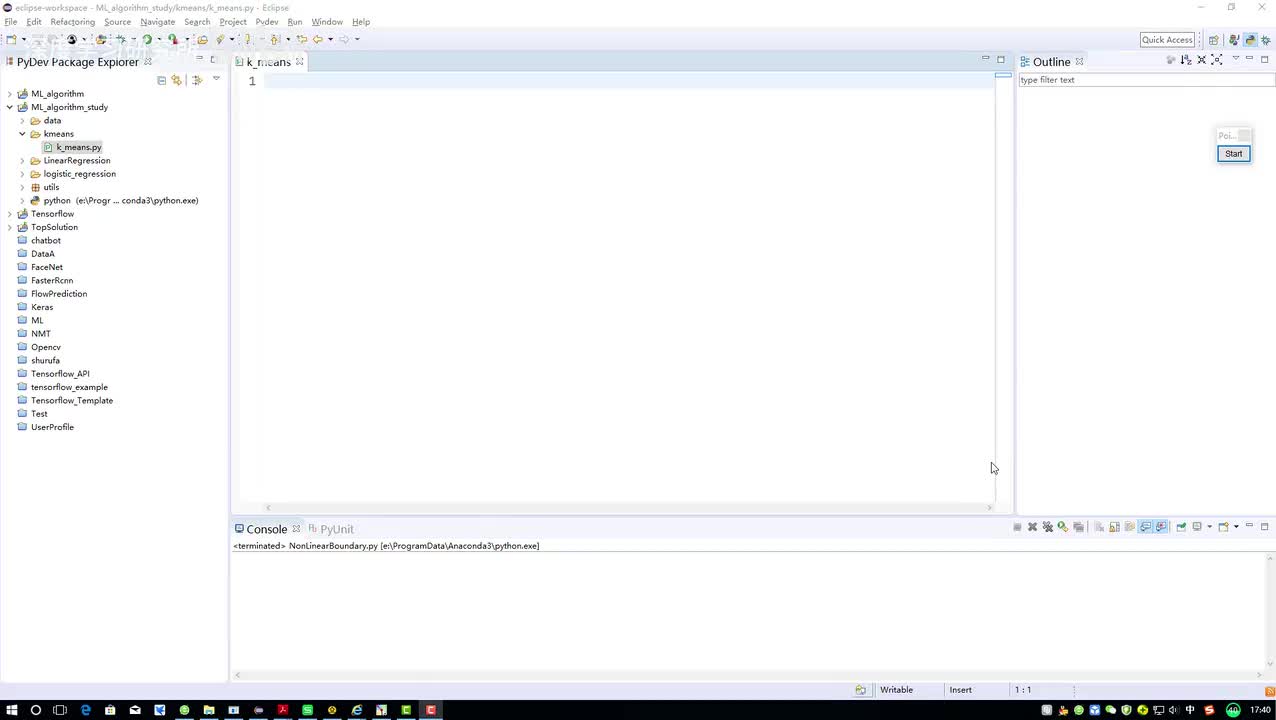Click the Previous Annotation toolbar icon
The image size is (1276, 720).
click(x=274, y=40)
